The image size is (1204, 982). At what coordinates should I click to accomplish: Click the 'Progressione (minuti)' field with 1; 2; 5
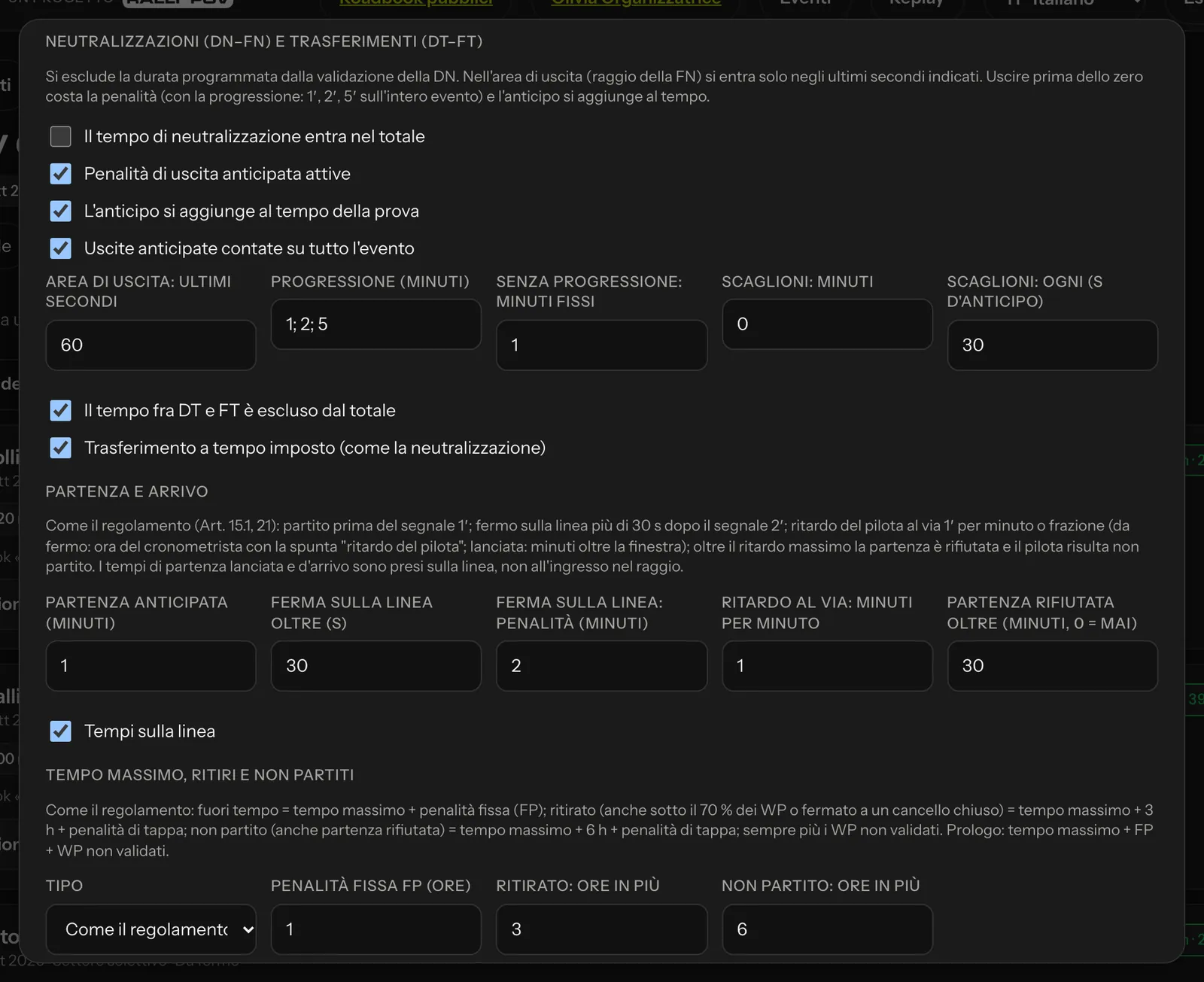pyautogui.click(x=375, y=324)
